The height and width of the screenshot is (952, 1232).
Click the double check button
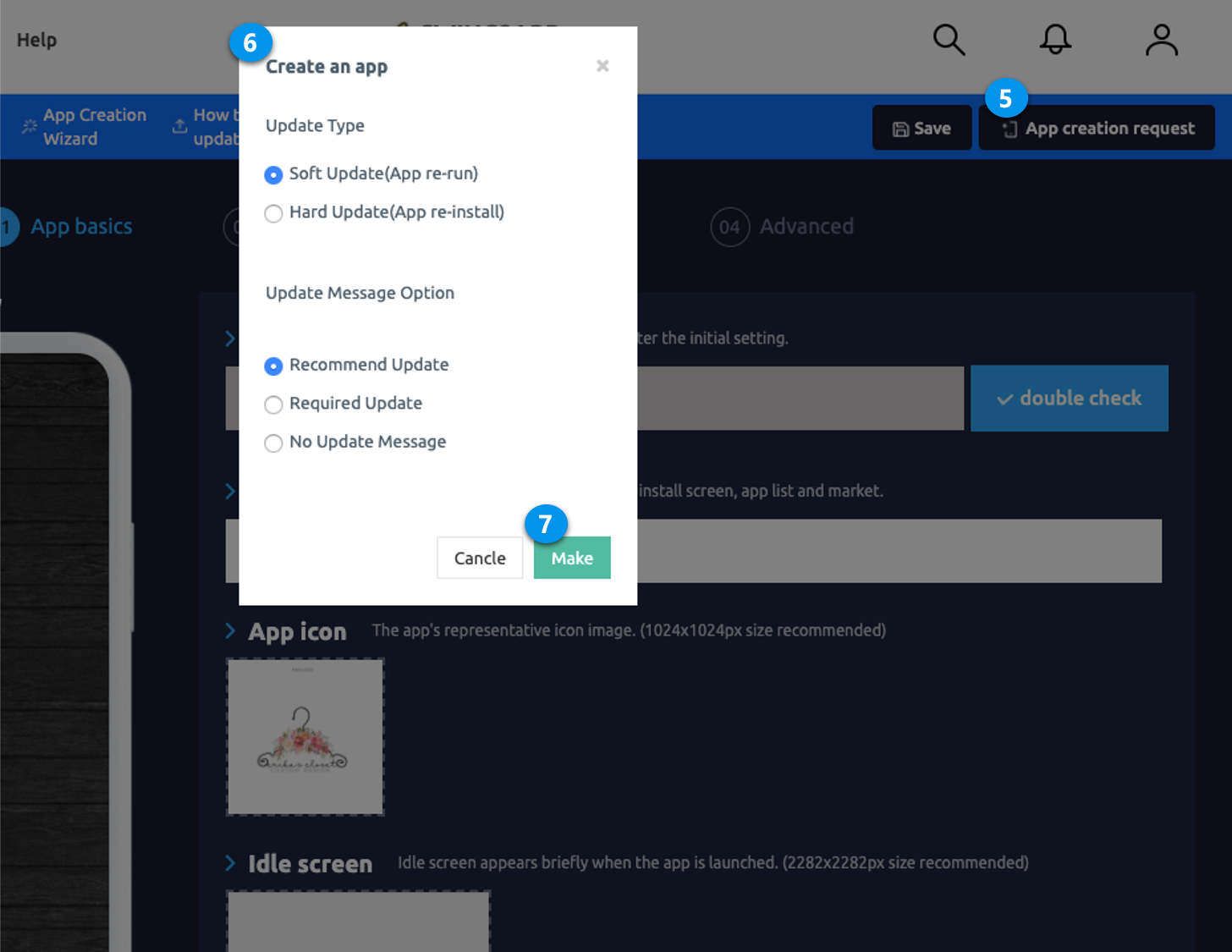(1069, 399)
